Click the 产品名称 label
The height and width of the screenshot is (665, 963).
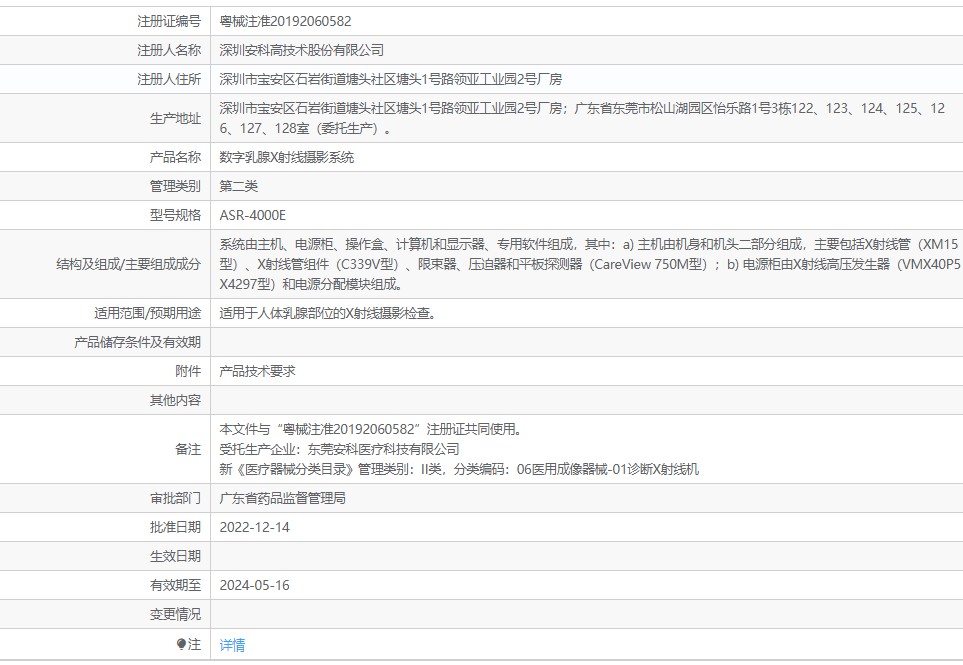coord(175,157)
